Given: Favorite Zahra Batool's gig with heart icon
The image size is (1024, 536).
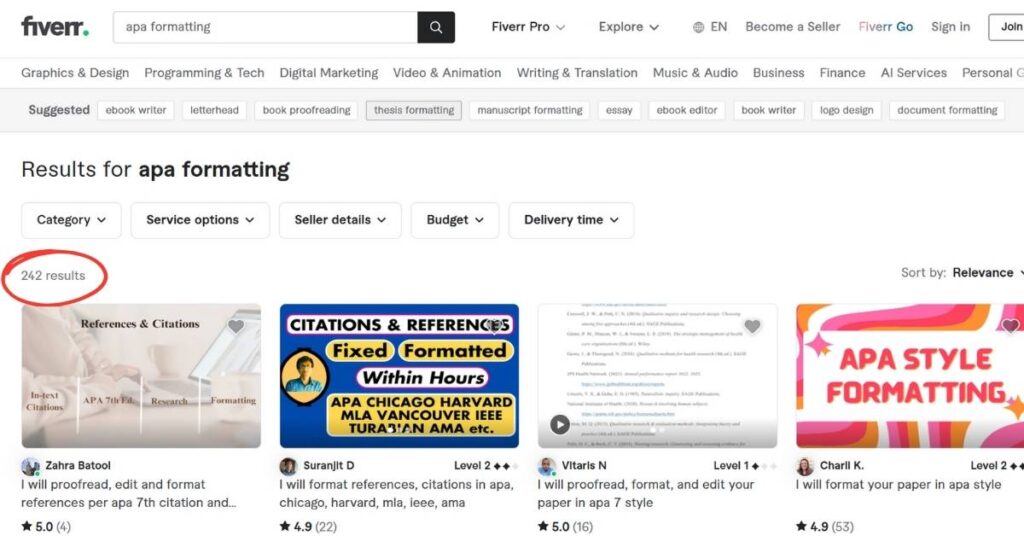Looking at the screenshot, I should (x=236, y=326).
